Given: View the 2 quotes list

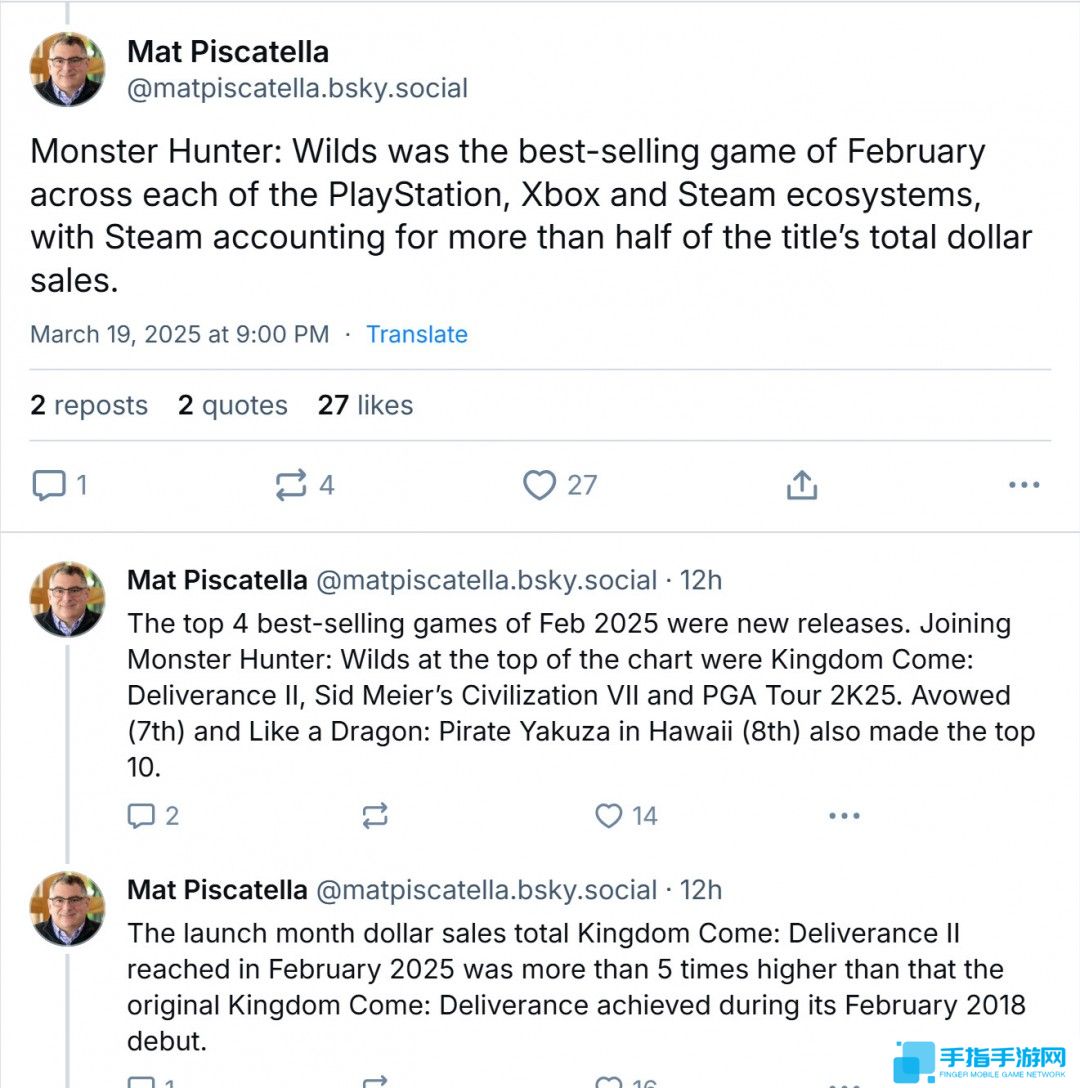Looking at the screenshot, I should (x=233, y=405).
